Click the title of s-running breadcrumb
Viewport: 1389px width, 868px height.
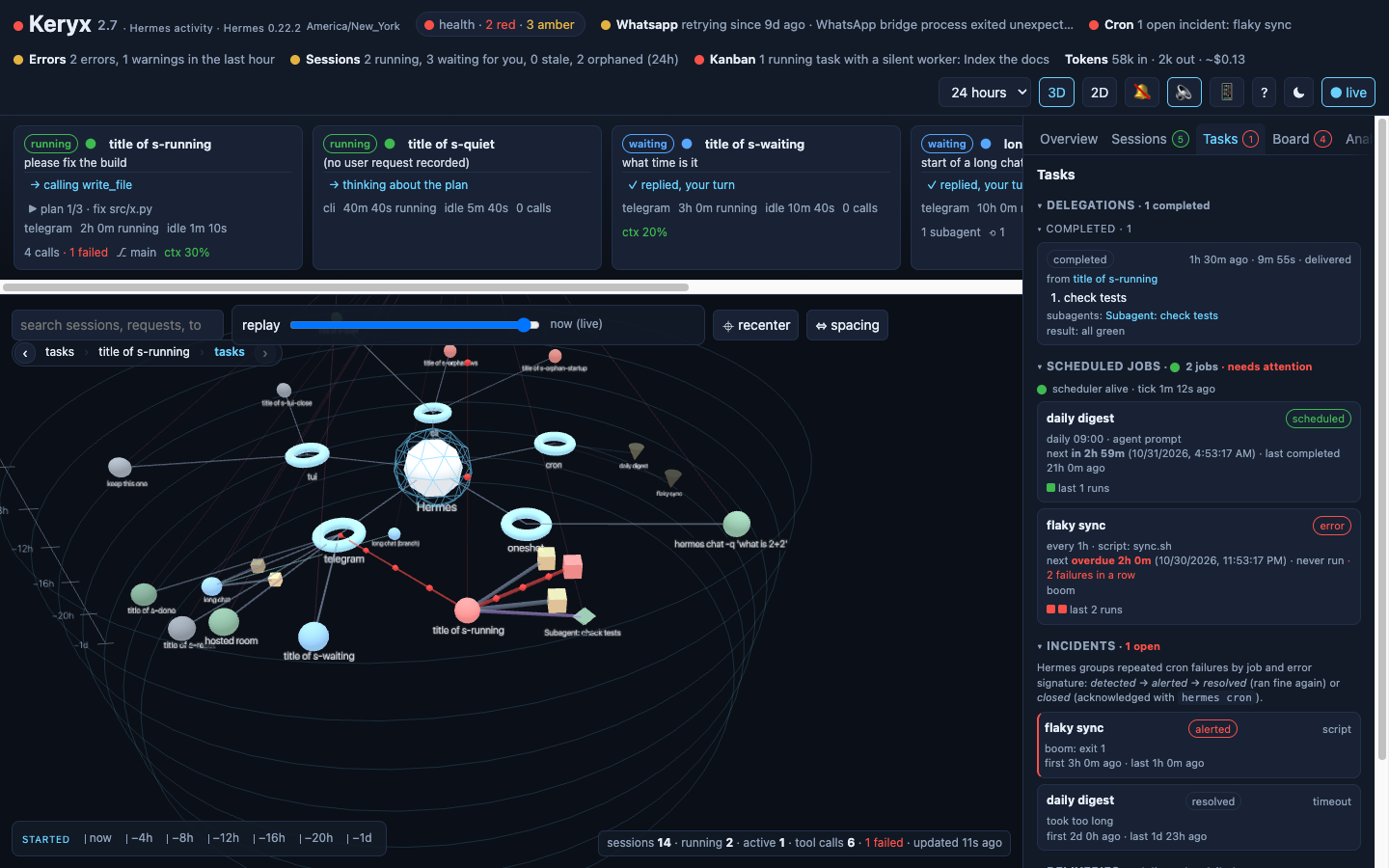click(x=144, y=352)
